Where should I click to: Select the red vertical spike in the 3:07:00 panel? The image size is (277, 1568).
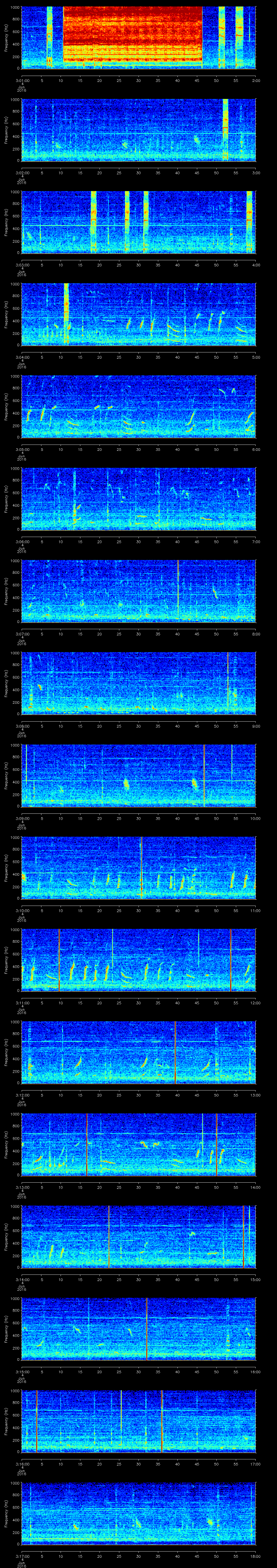[178, 590]
